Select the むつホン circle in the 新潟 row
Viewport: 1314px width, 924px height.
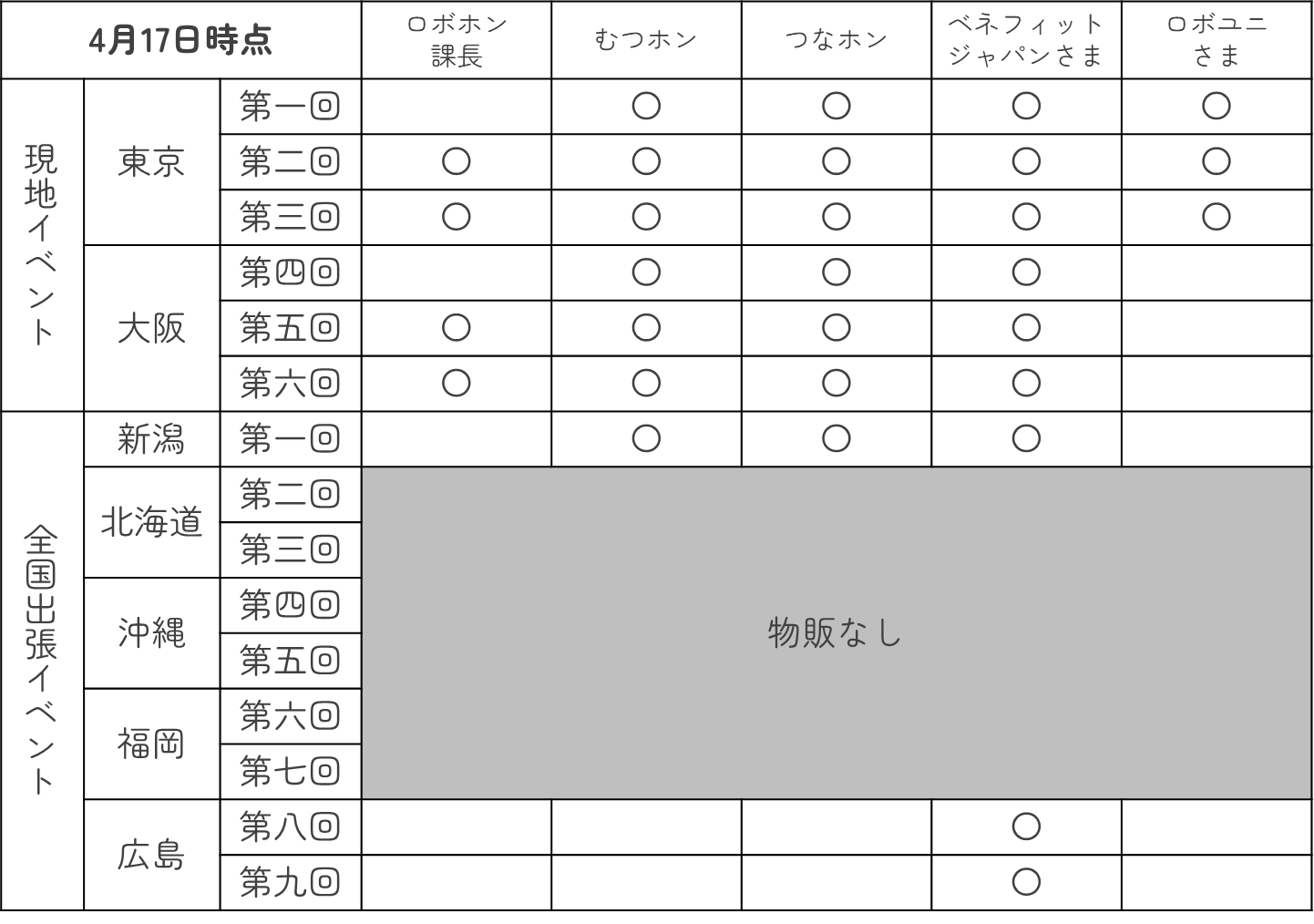pos(646,439)
